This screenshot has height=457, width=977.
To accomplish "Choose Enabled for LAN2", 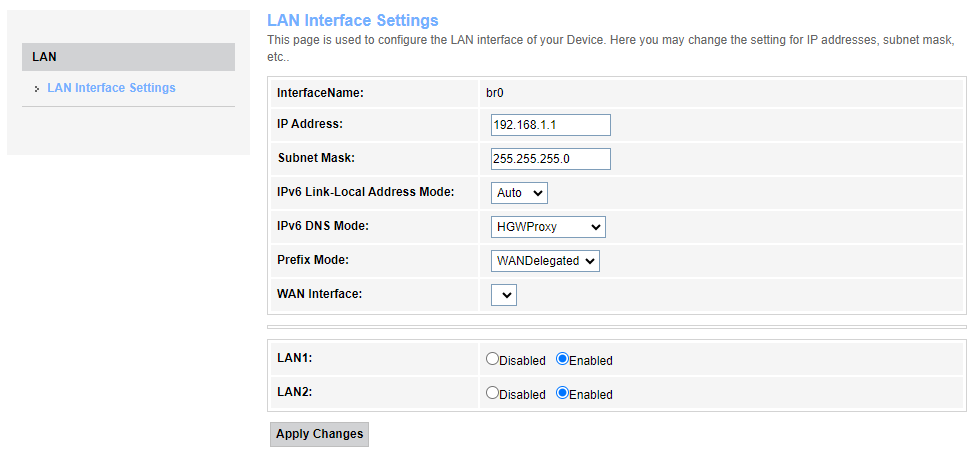I will pos(562,393).
